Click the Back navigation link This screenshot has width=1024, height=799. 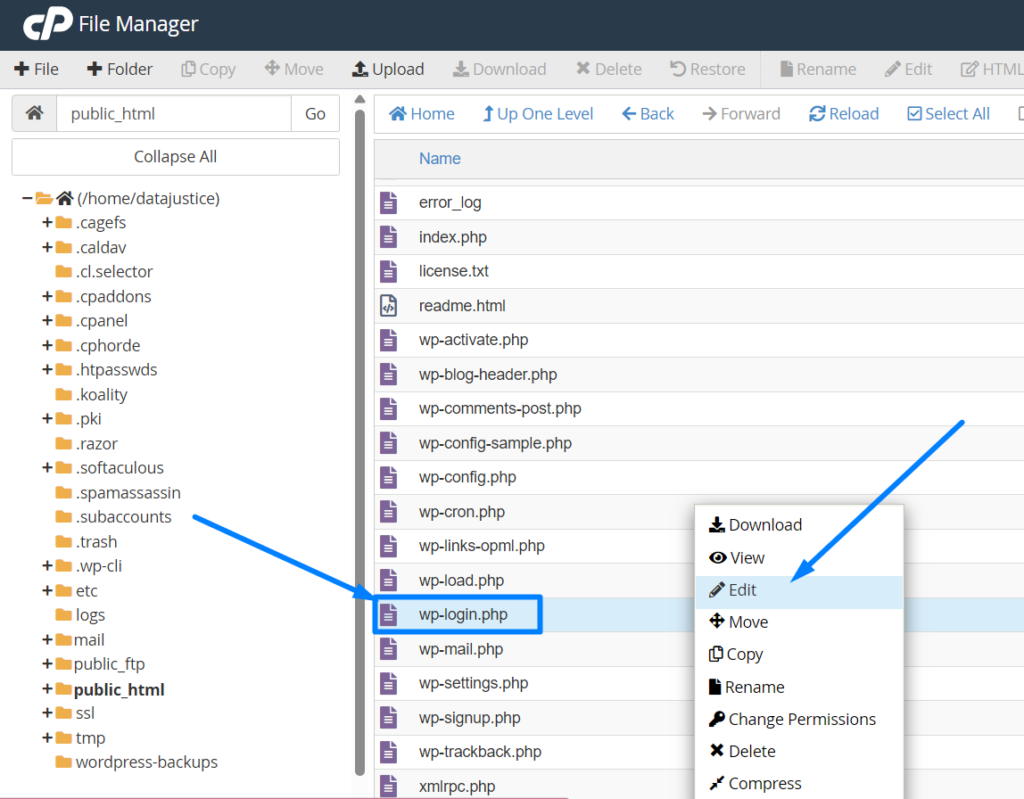click(x=648, y=114)
